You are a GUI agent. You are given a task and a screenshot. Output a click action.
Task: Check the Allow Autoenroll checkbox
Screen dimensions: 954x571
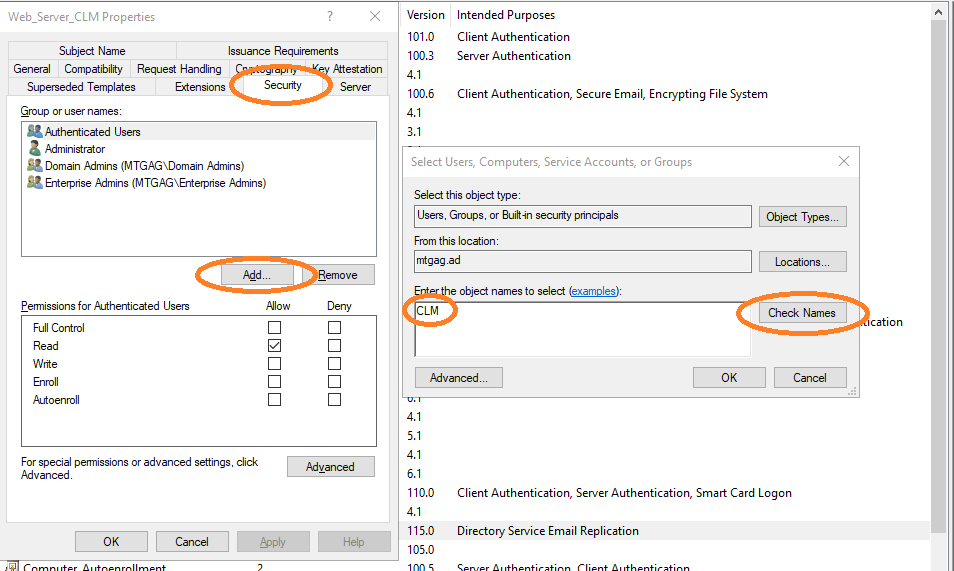tap(274, 400)
